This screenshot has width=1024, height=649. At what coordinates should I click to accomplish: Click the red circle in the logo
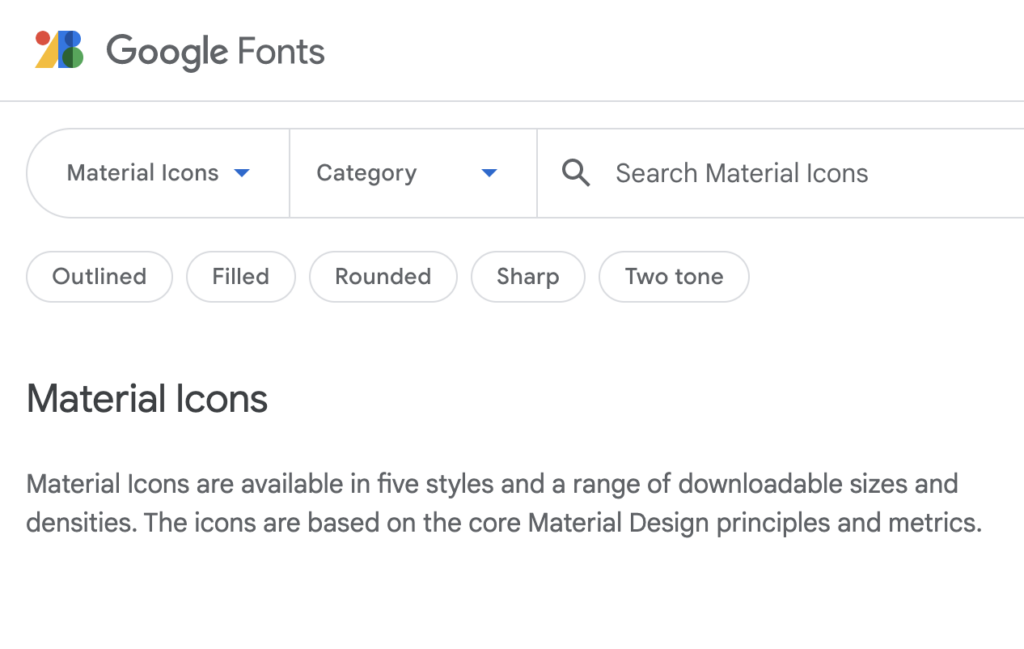tap(43, 39)
